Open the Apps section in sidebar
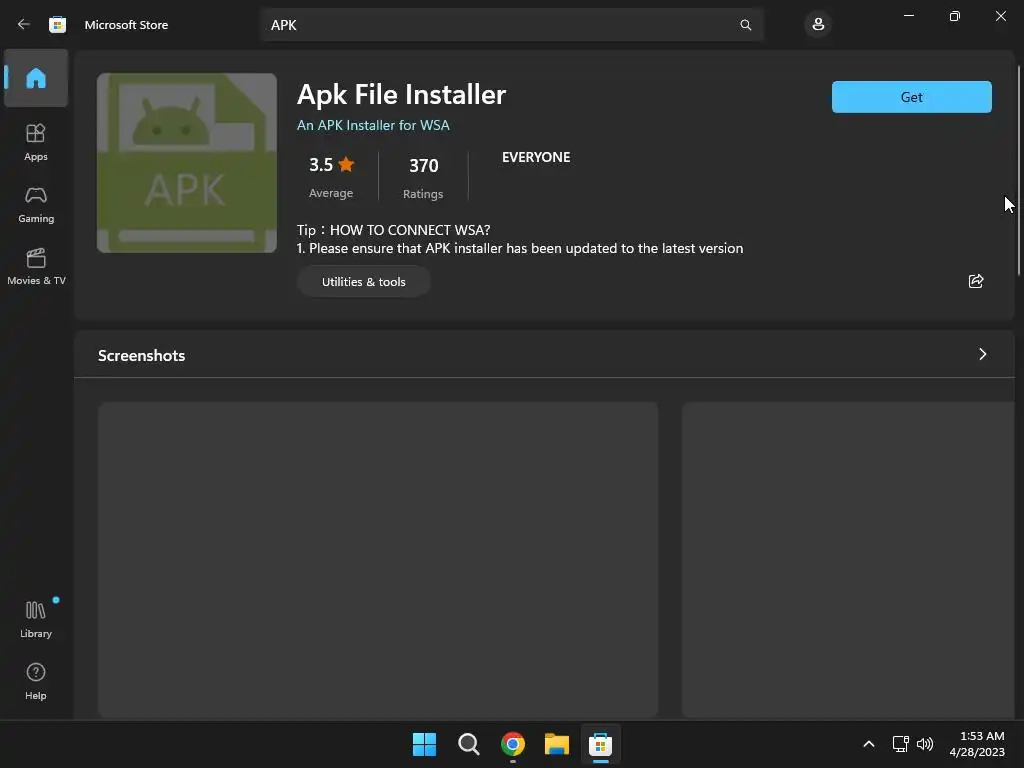Image resolution: width=1024 pixels, height=768 pixels. [36, 142]
